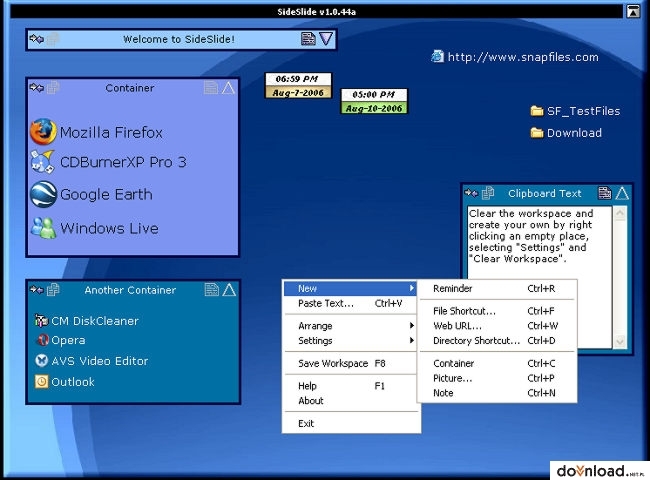
Task: Click the move arrows on Clipboard Text
Action: pos(471,193)
